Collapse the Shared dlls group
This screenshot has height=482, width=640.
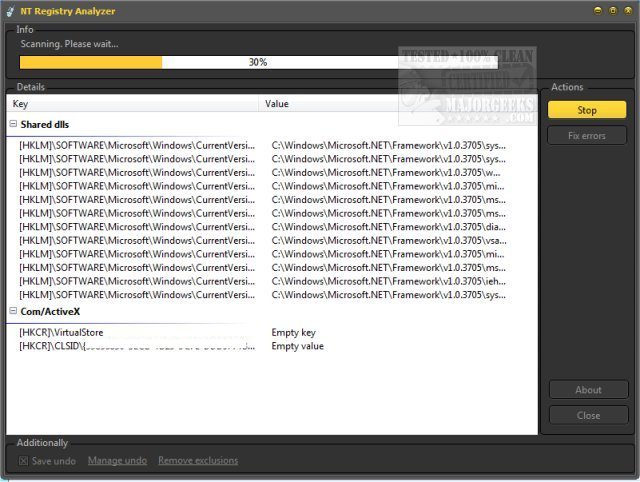(x=13, y=124)
